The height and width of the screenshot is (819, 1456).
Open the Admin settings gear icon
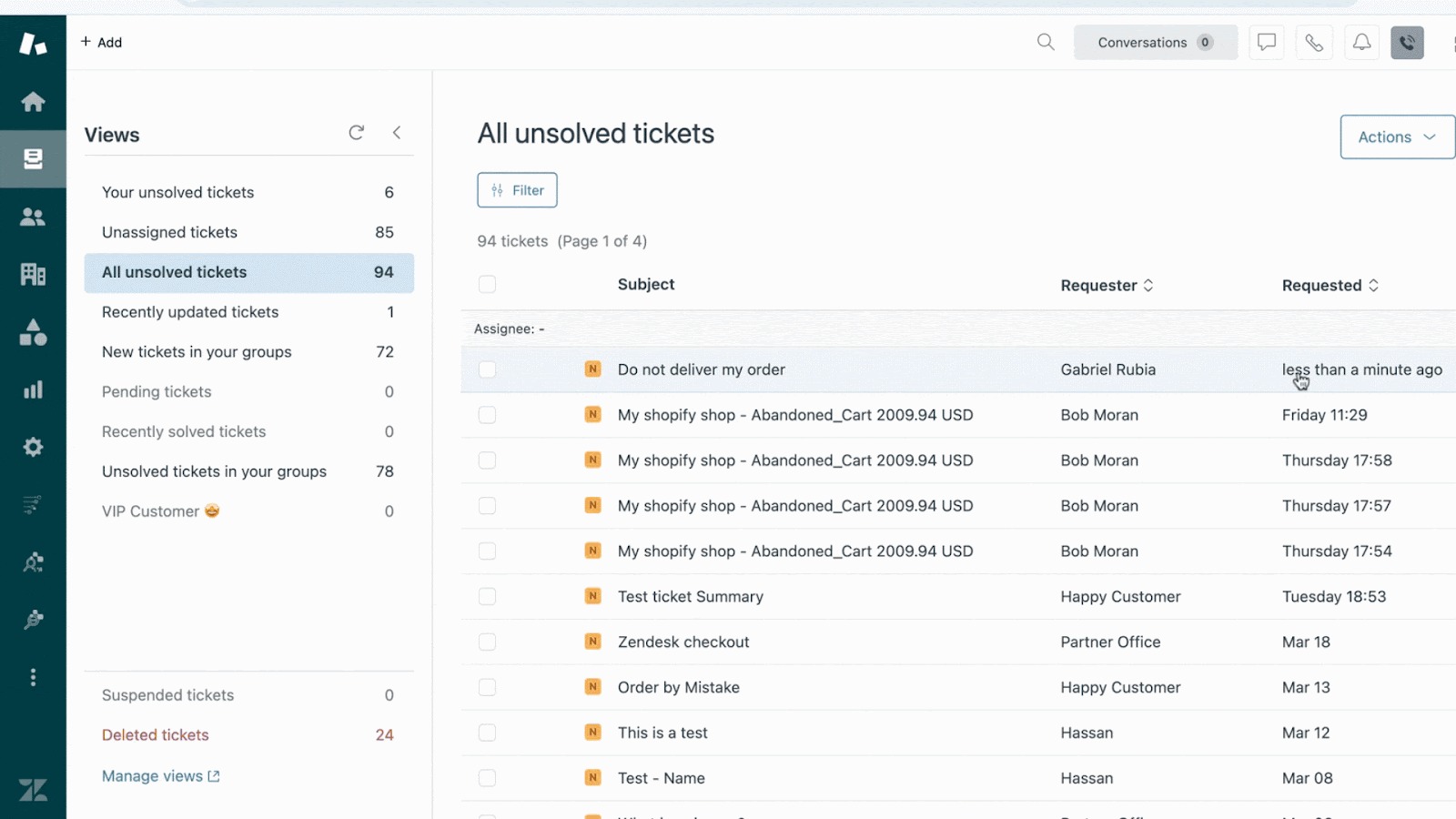pyautogui.click(x=33, y=447)
